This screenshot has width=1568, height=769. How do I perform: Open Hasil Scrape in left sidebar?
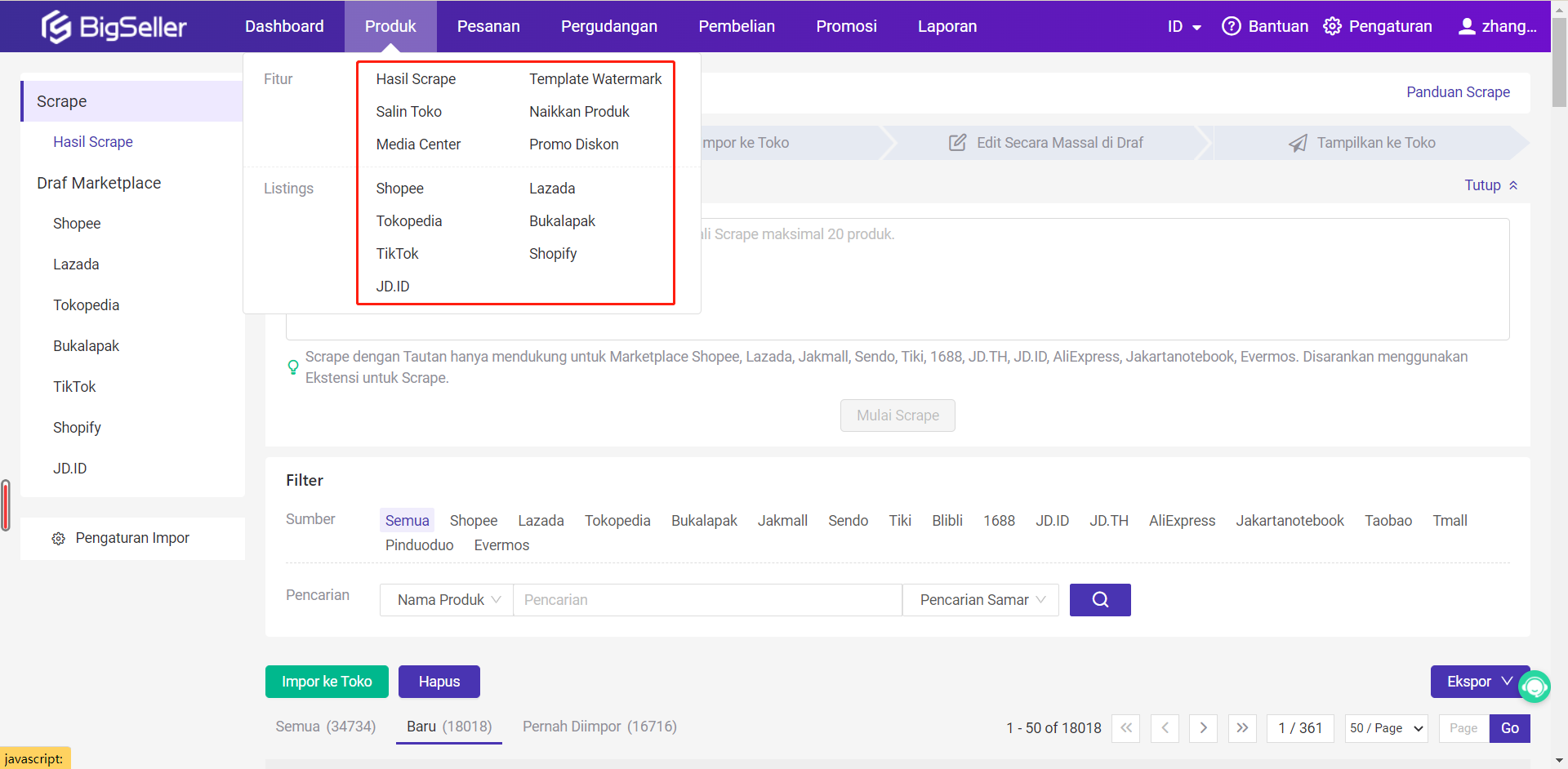(92, 142)
